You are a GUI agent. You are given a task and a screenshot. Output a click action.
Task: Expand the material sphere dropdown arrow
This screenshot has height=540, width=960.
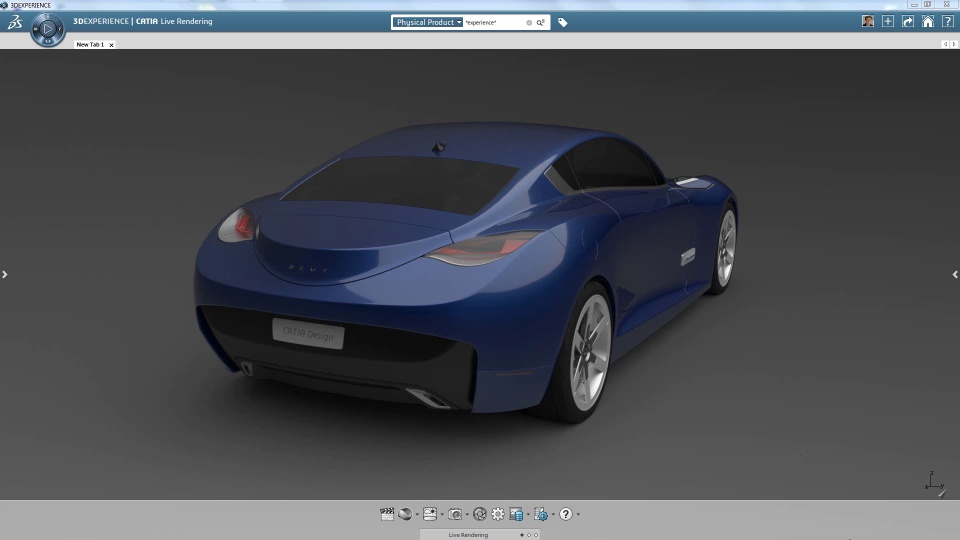(417, 515)
